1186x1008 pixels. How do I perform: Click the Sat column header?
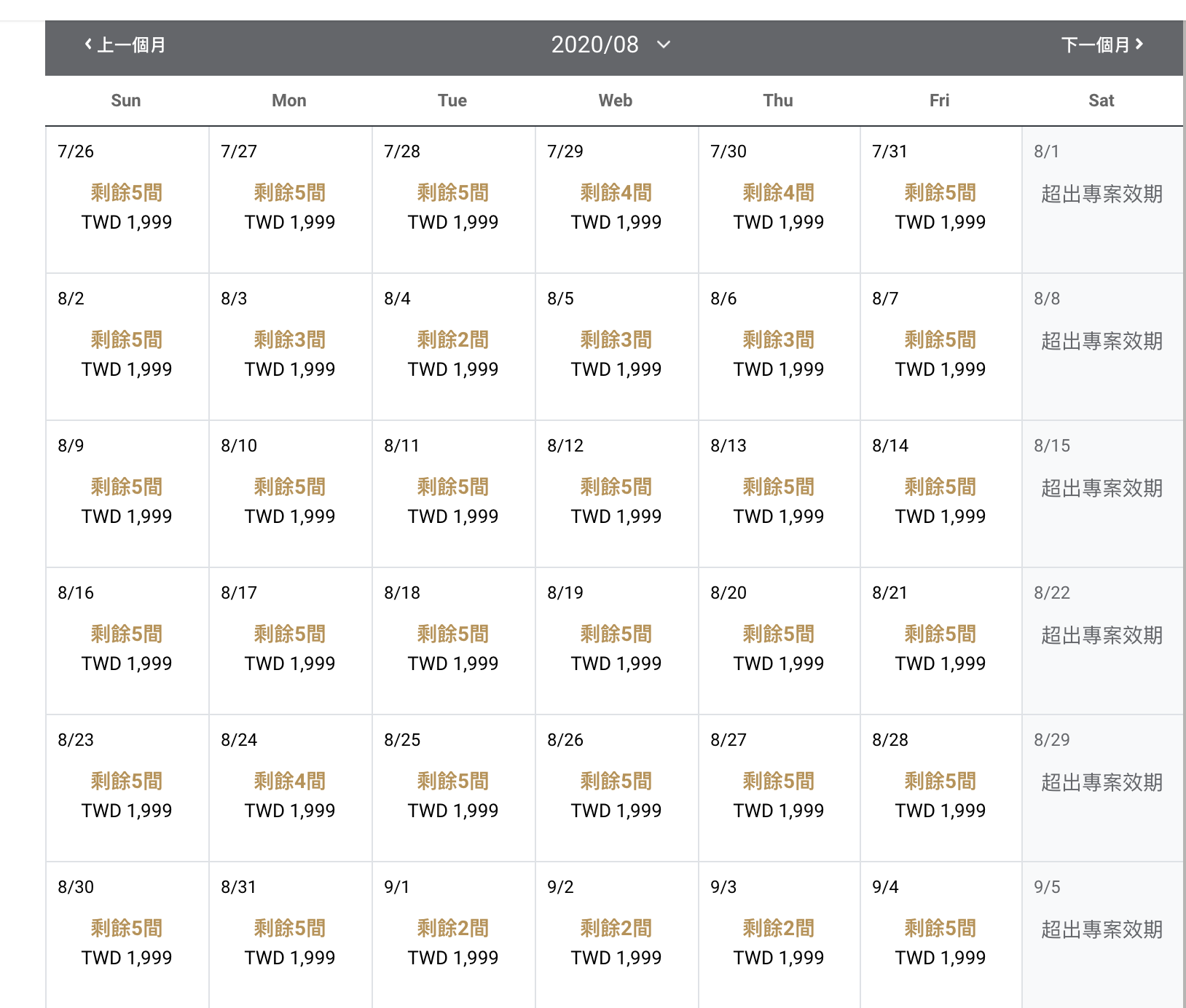pyautogui.click(x=1101, y=101)
